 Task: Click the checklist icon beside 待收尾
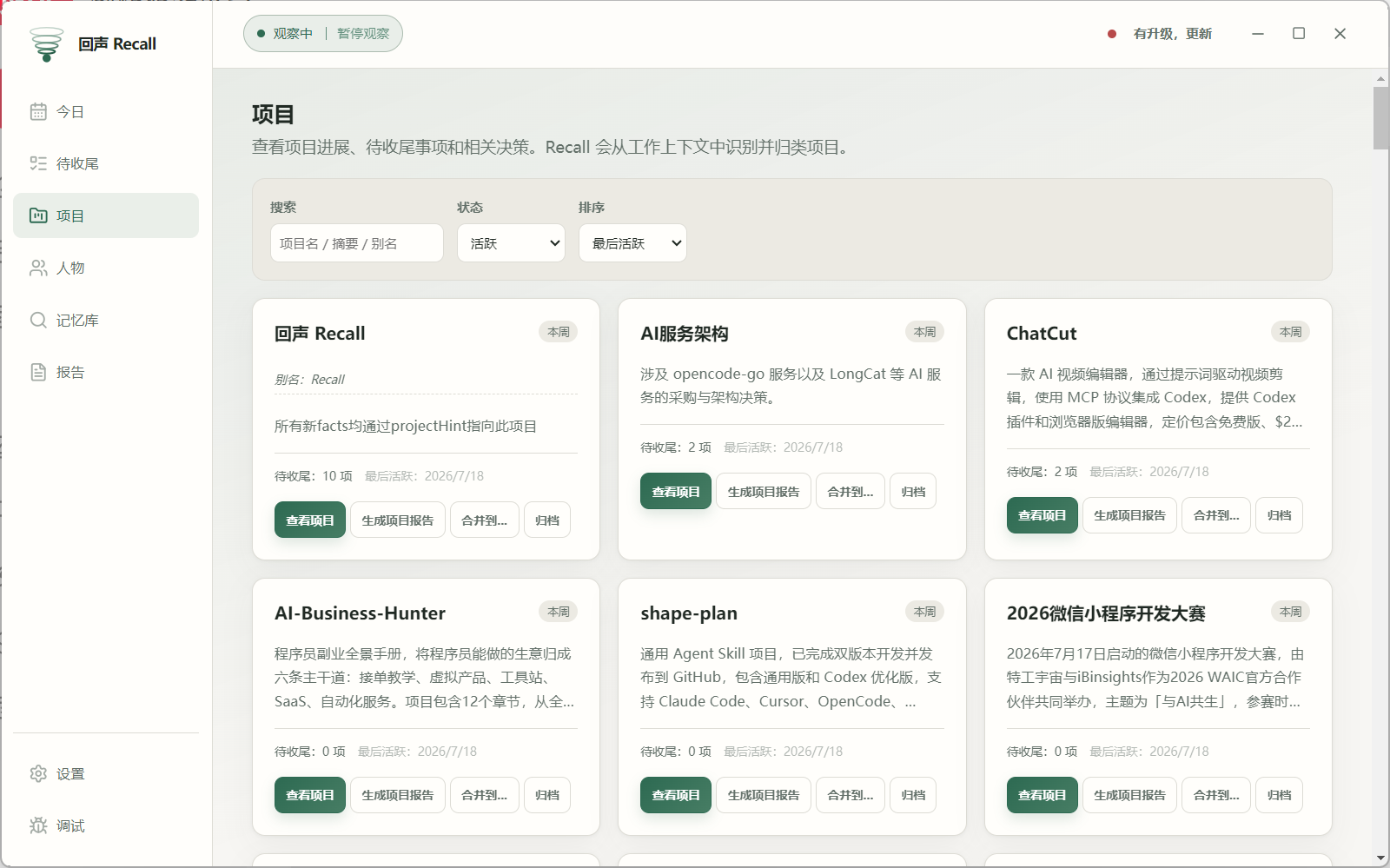pyautogui.click(x=38, y=163)
